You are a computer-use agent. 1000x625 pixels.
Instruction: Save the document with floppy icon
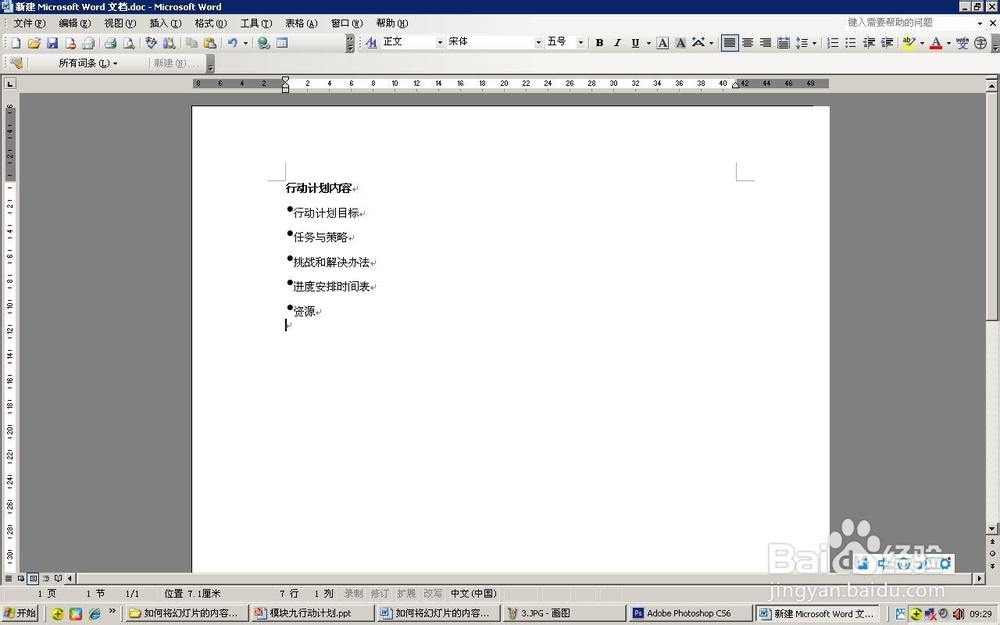52,43
